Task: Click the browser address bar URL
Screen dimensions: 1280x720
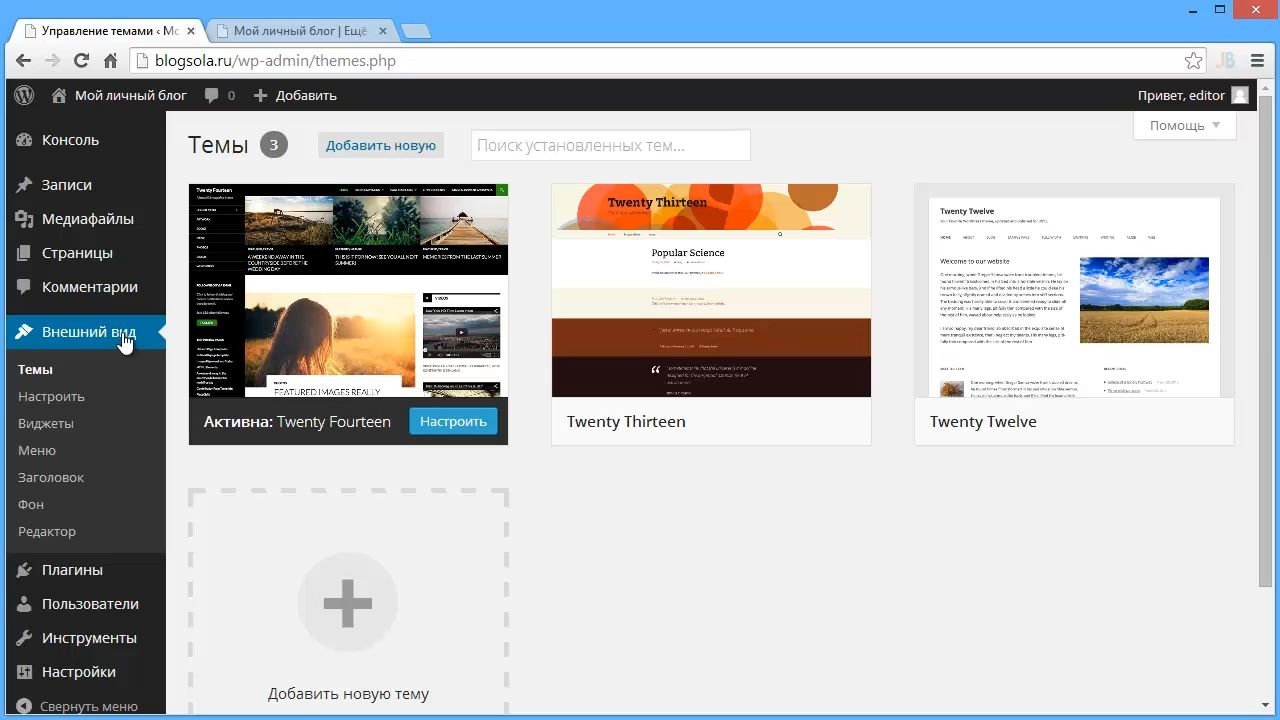Action: pos(275,61)
